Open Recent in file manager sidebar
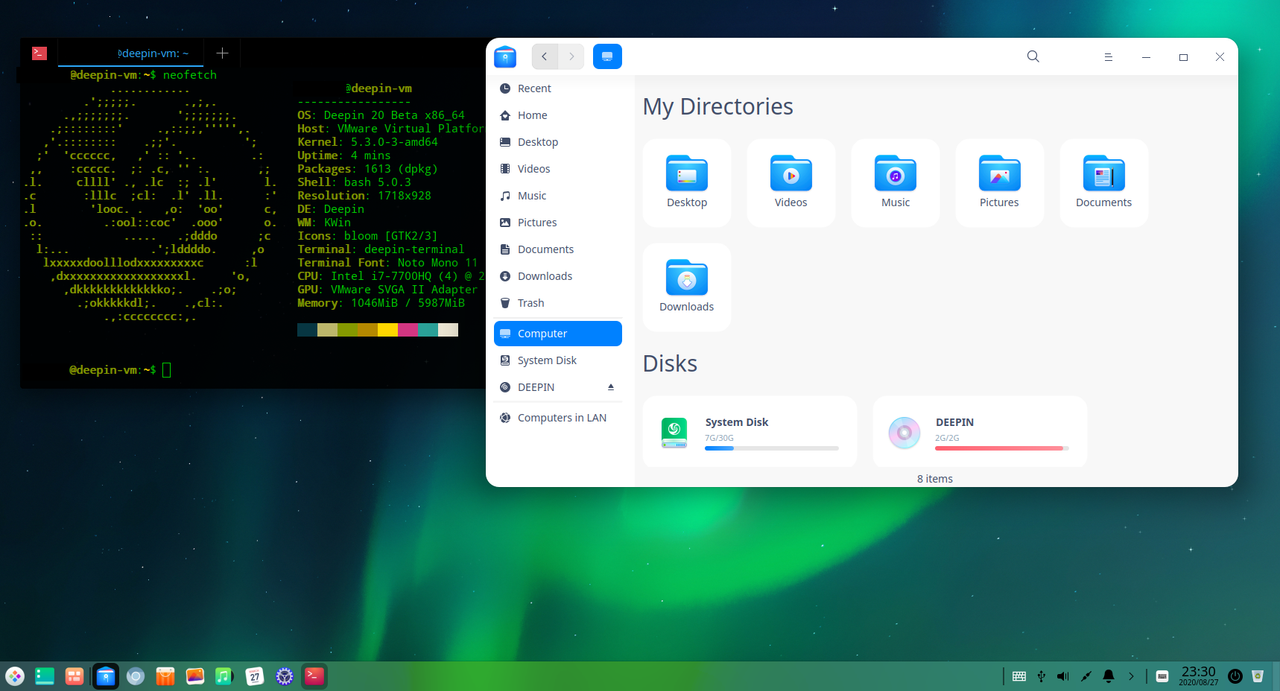The height and width of the screenshot is (691, 1280). pos(558,88)
